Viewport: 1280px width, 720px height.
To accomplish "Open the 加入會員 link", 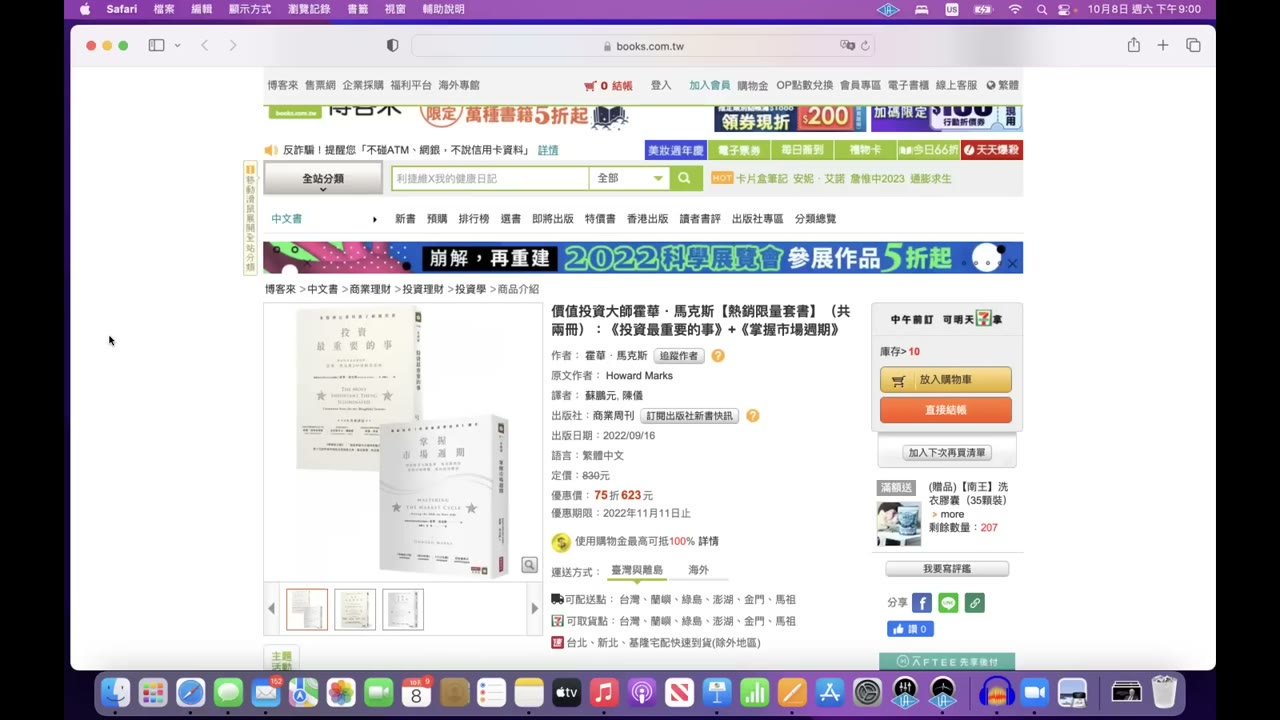I will pos(709,86).
